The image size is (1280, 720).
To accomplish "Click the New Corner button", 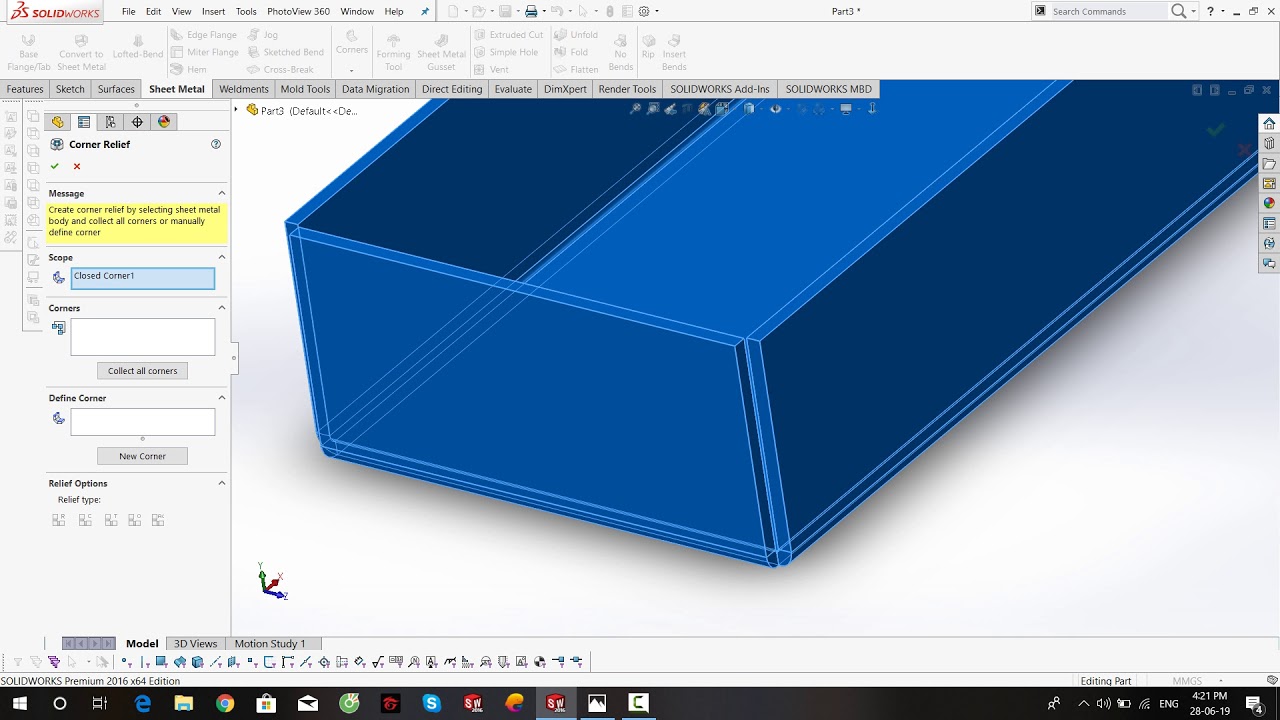I will (x=142, y=456).
